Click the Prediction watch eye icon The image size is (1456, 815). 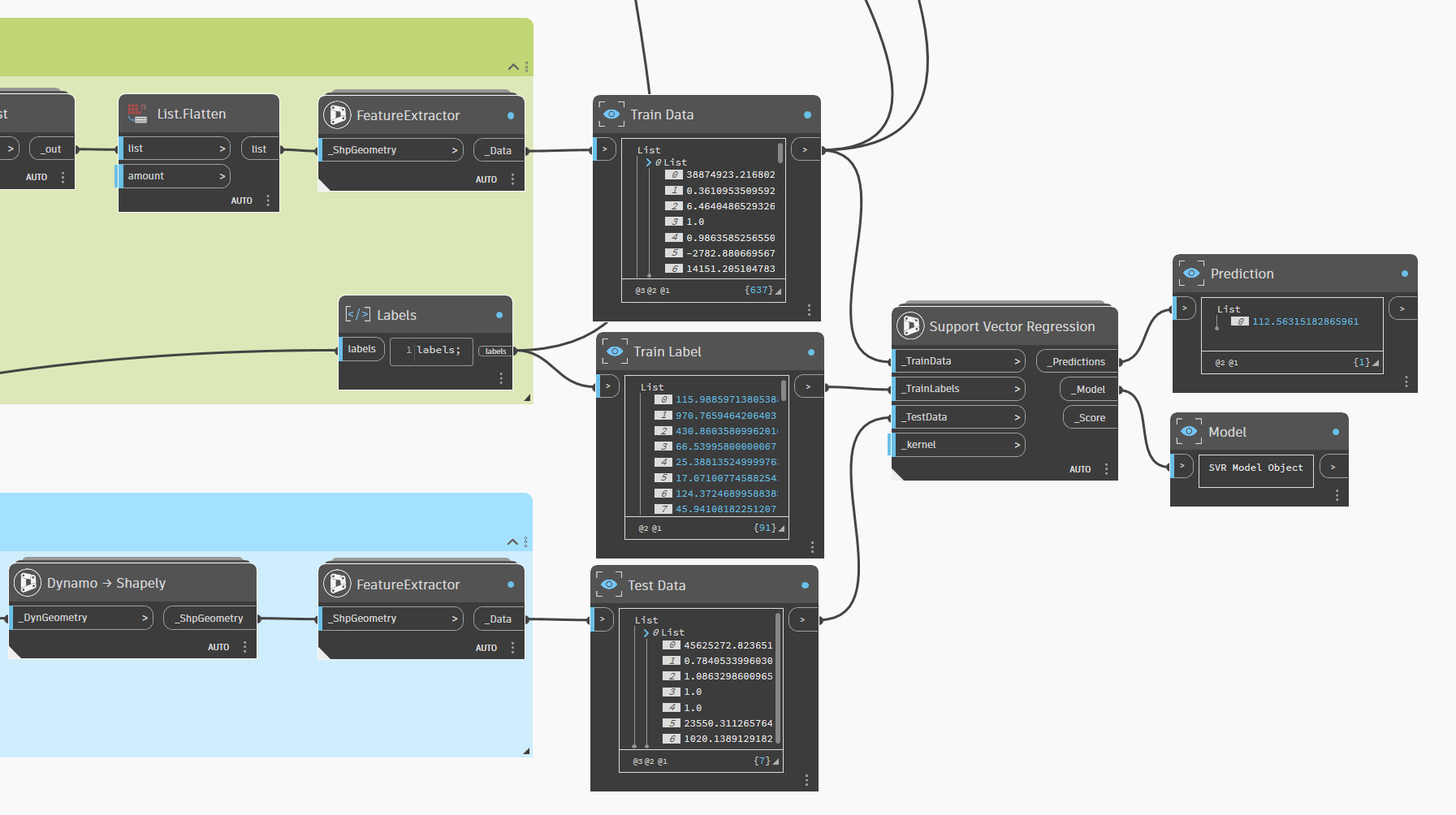(x=1191, y=274)
